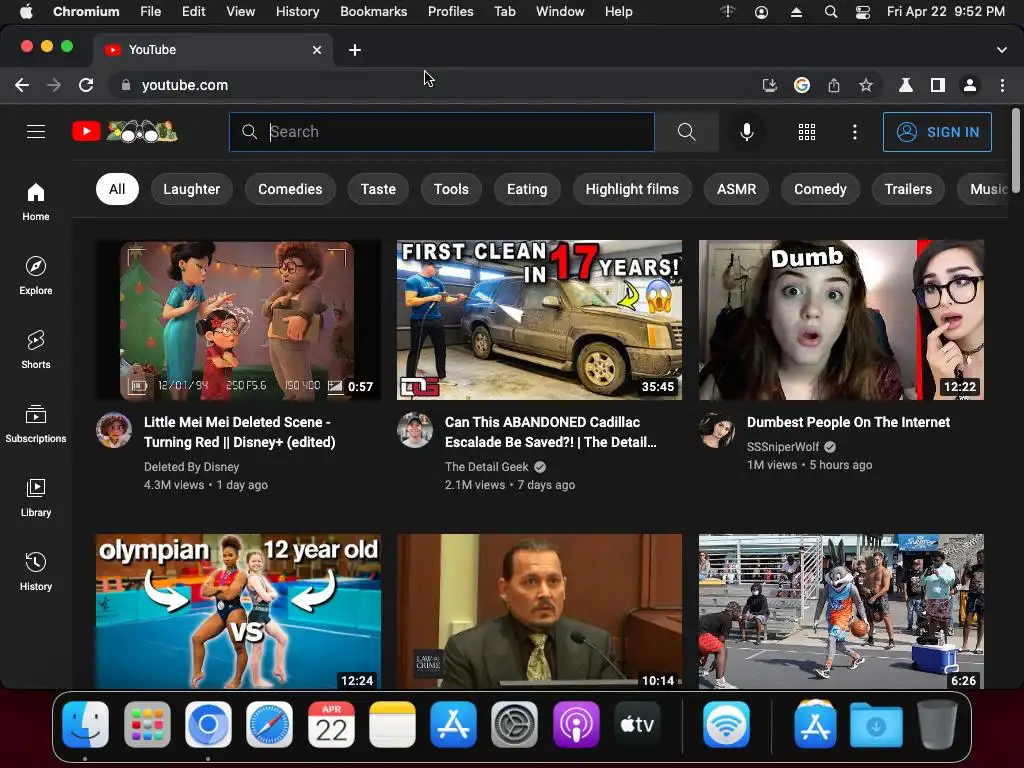This screenshot has height=768, width=1024.
Task: Start voice search with microphone icon
Action: pyautogui.click(x=746, y=132)
